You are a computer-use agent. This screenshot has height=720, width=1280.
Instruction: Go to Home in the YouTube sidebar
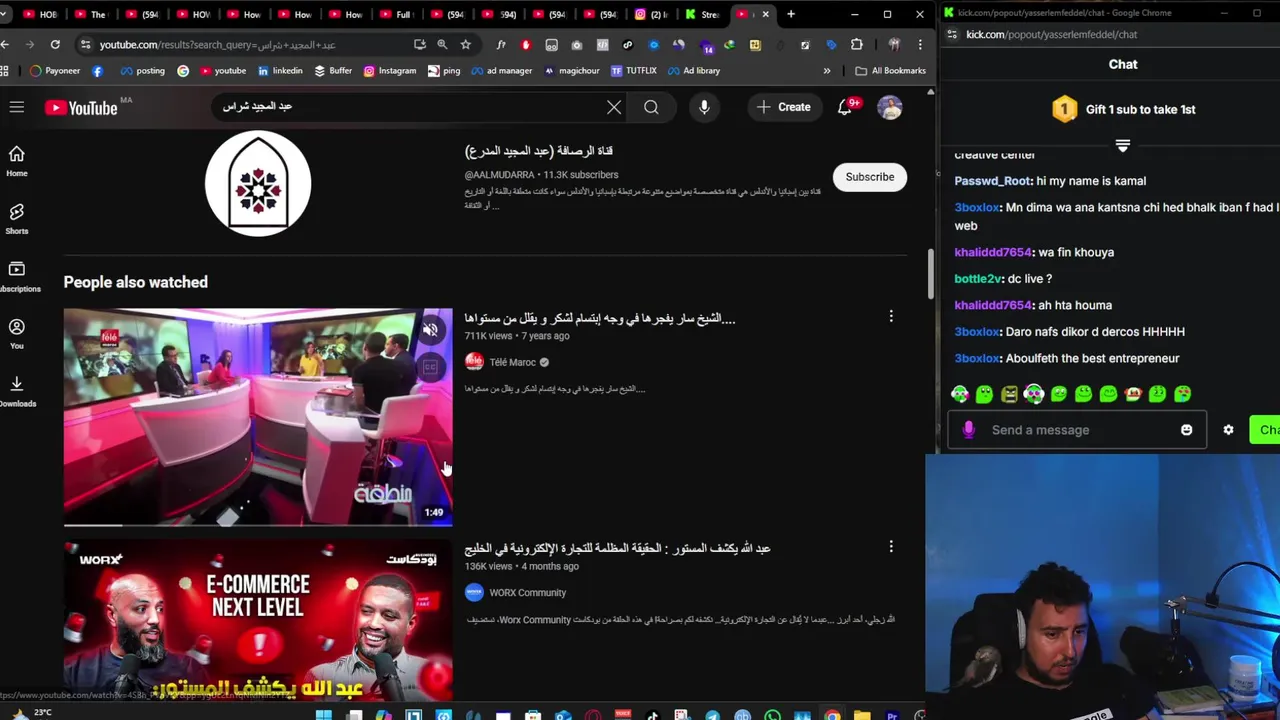click(17, 160)
